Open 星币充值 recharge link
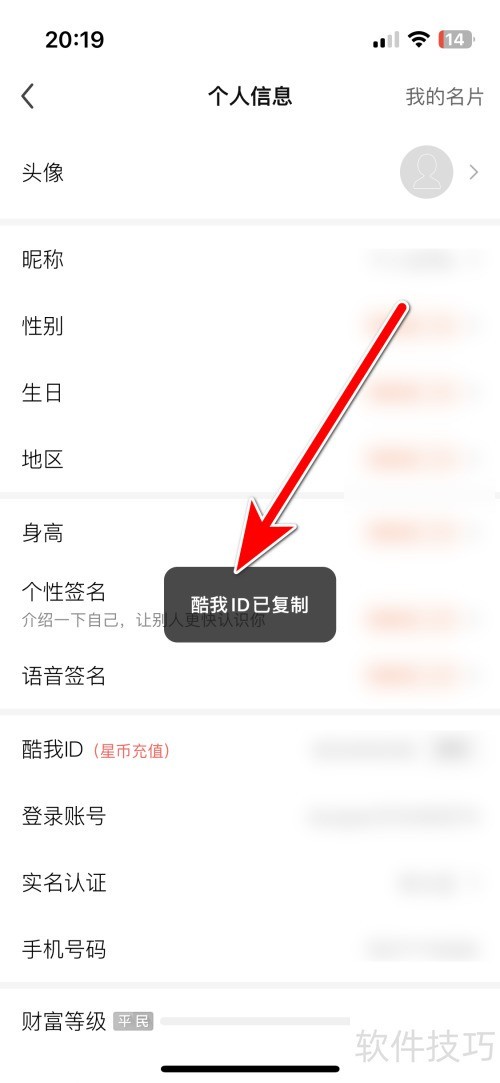This screenshot has width=500, height=1083. (131, 750)
